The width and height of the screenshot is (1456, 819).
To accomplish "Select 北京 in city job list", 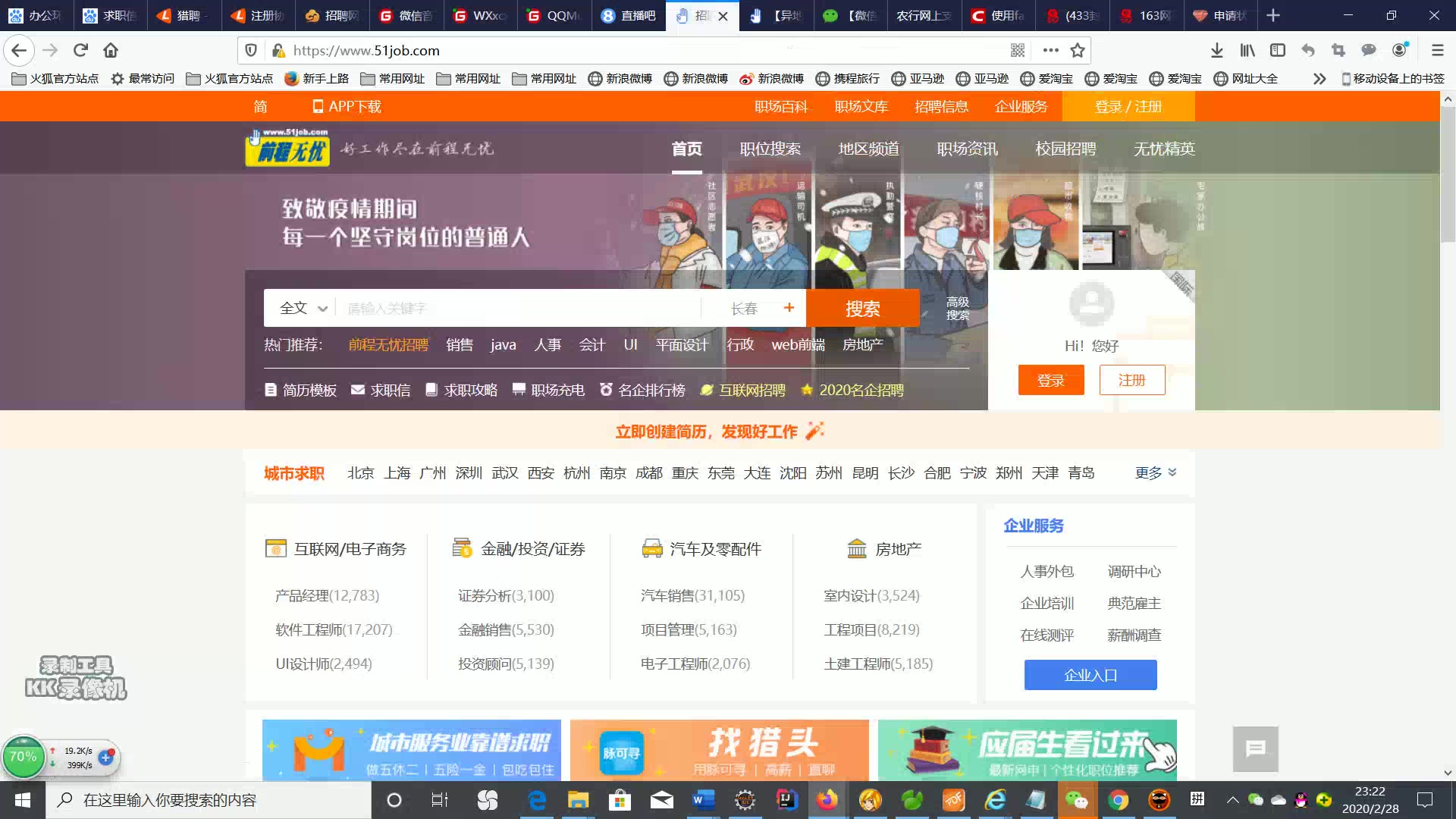I will pos(360,473).
